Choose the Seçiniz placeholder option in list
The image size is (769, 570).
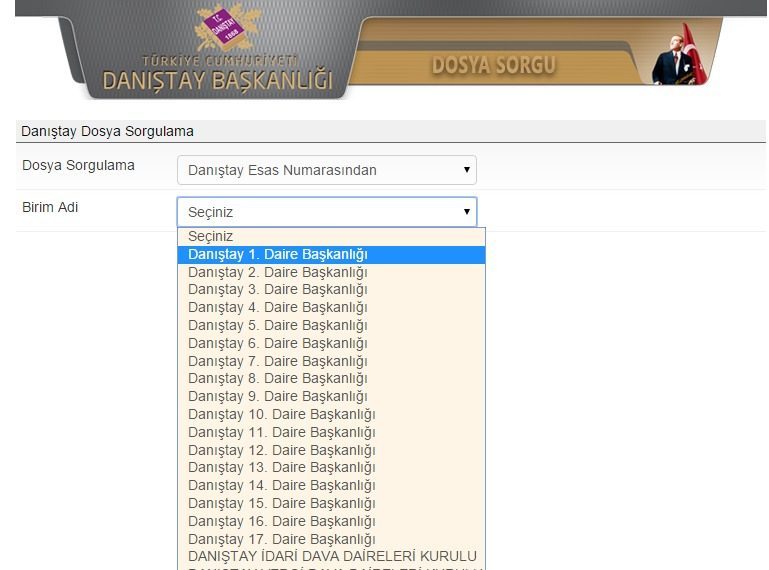[211, 237]
